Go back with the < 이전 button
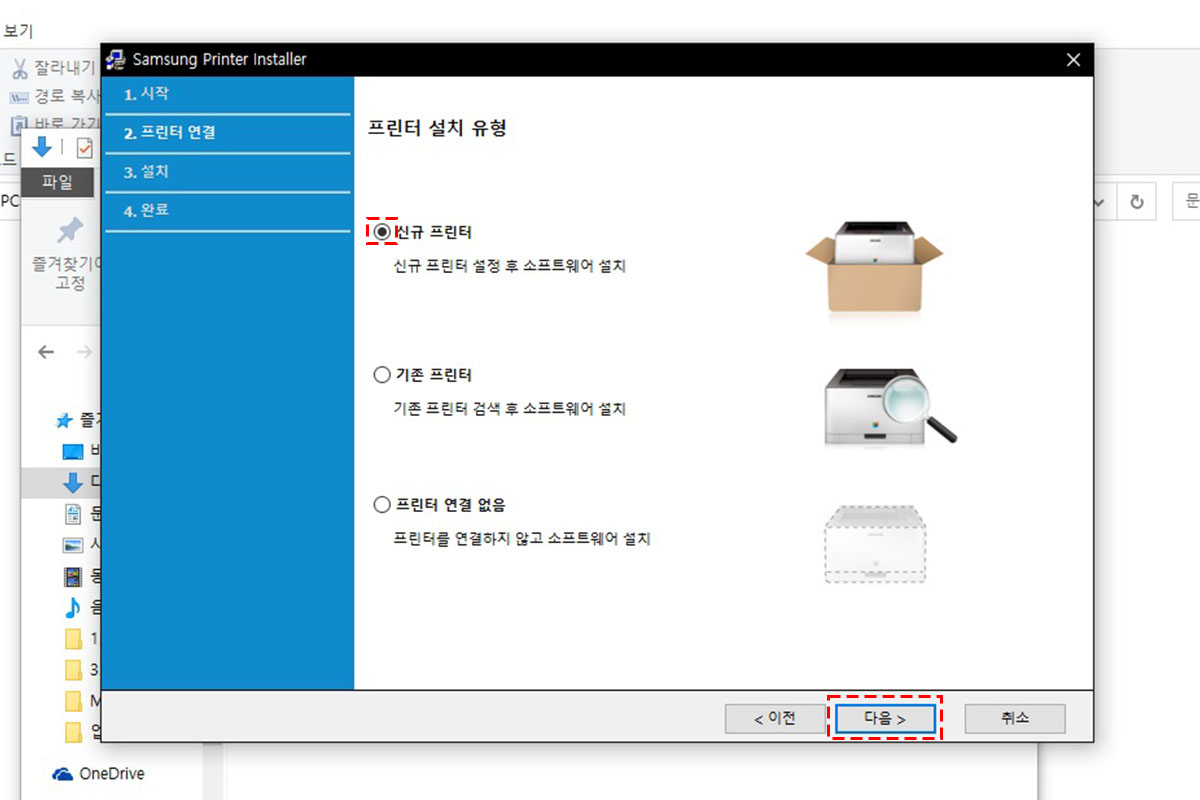 (775, 718)
